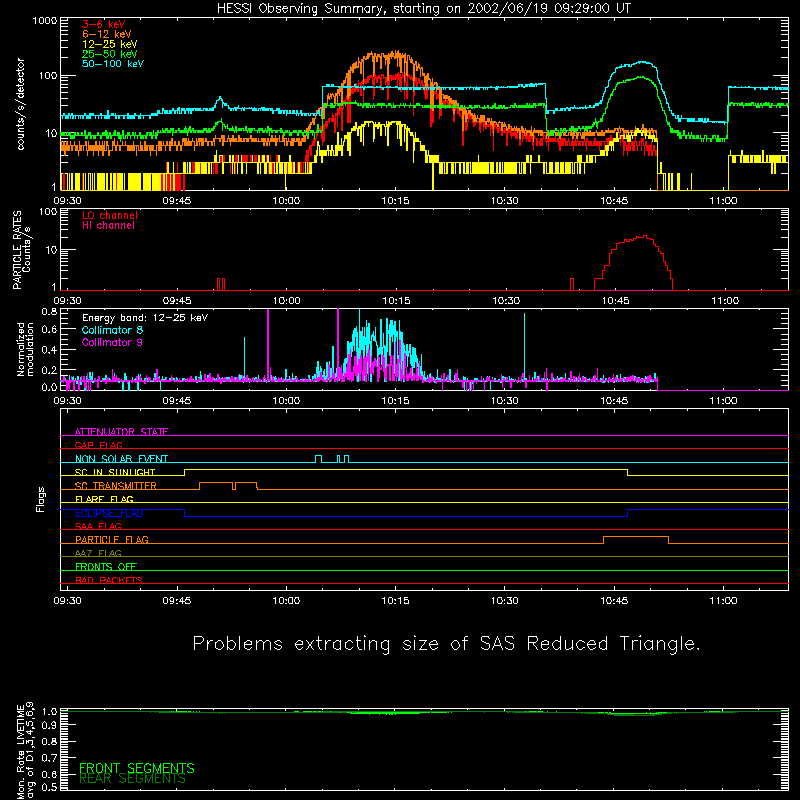800x800 pixels.
Task: Click the 'SC TRANSMITTER' flag label
Action: (116, 486)
